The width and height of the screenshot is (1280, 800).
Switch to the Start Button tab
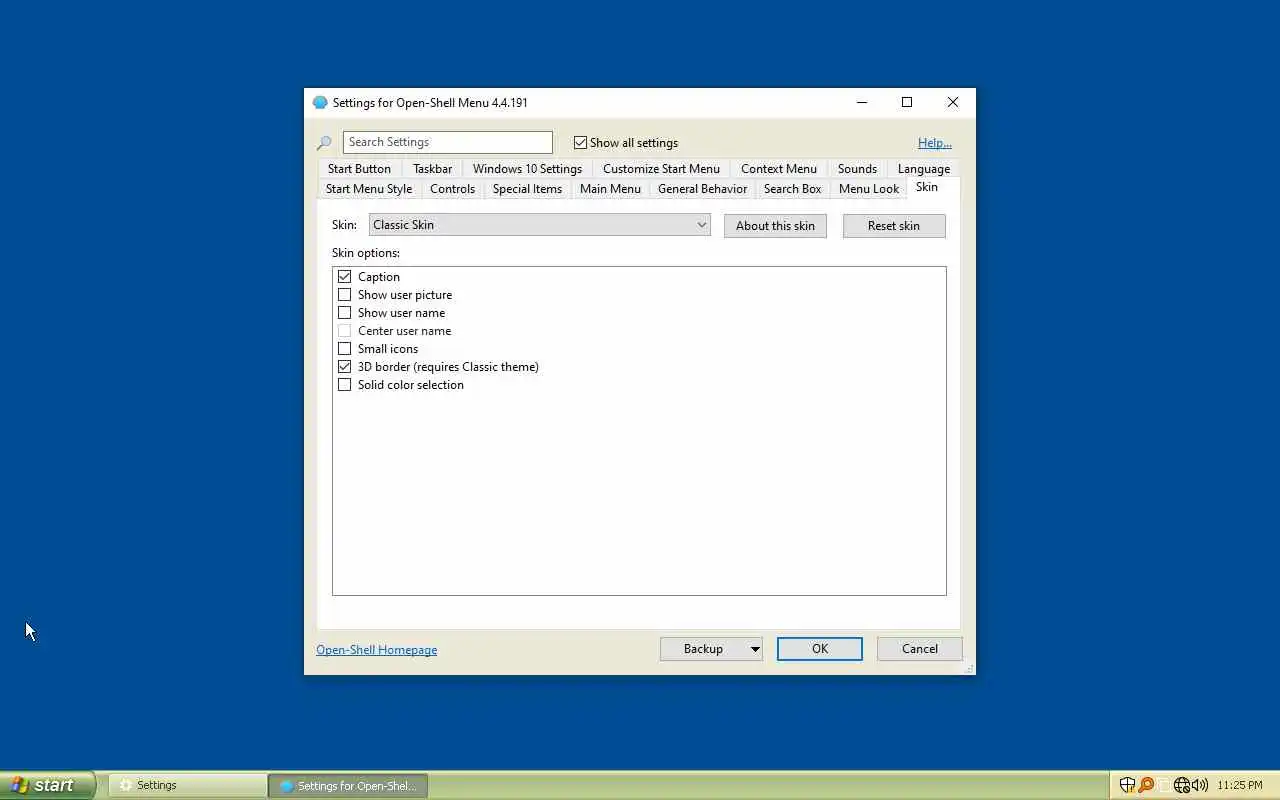point(359,168)
